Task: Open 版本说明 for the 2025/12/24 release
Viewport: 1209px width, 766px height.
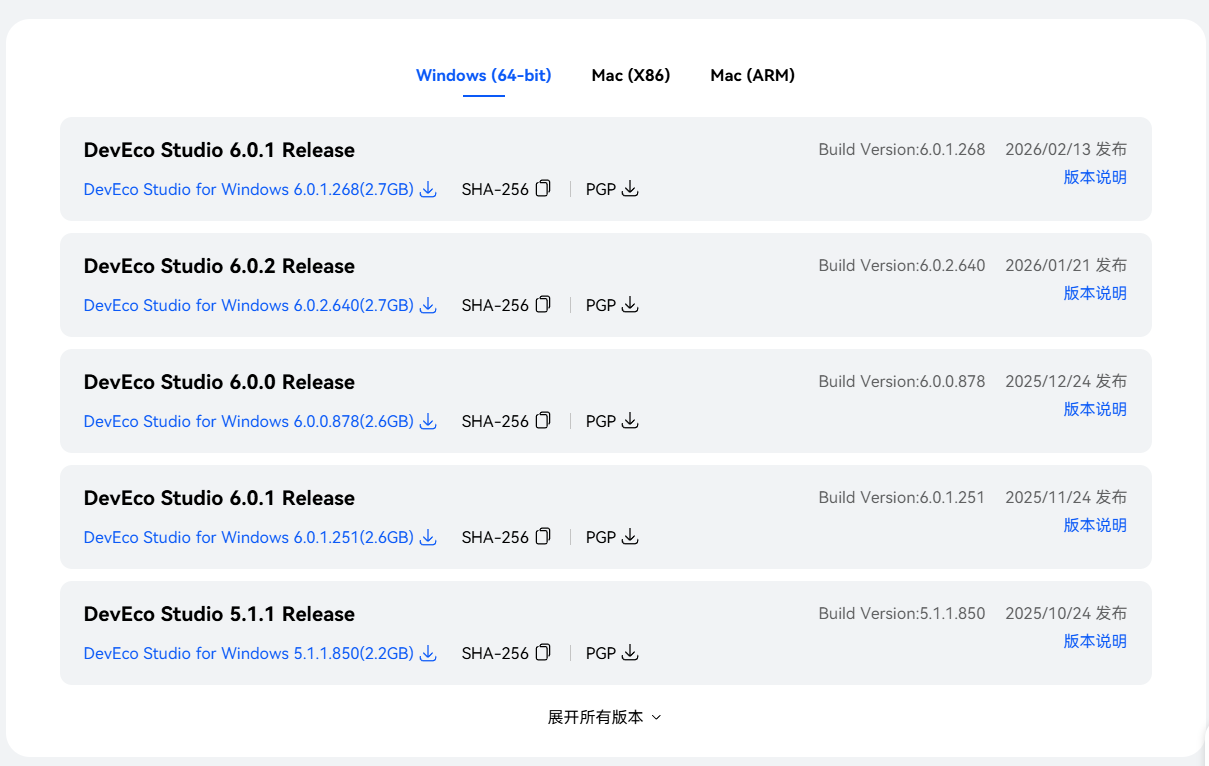Action: tap(1095, 409)
